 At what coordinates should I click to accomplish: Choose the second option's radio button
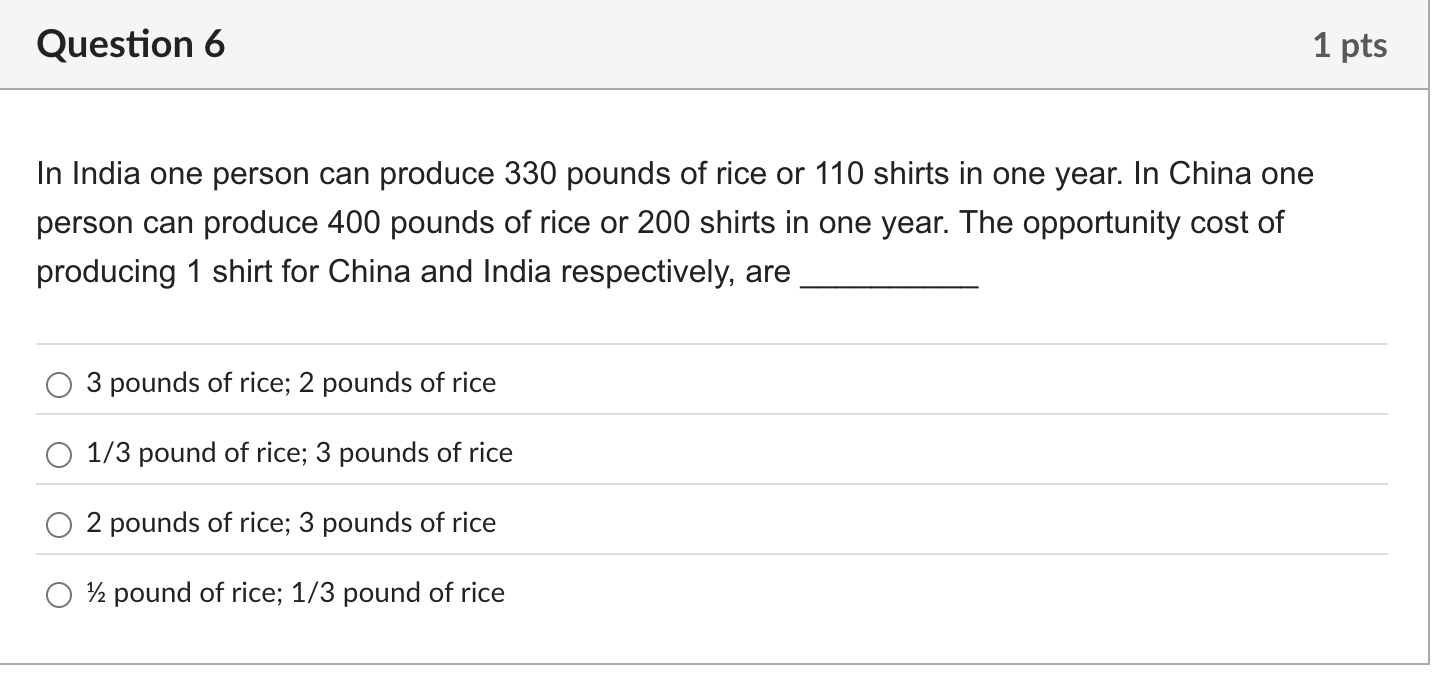(58, 453)
